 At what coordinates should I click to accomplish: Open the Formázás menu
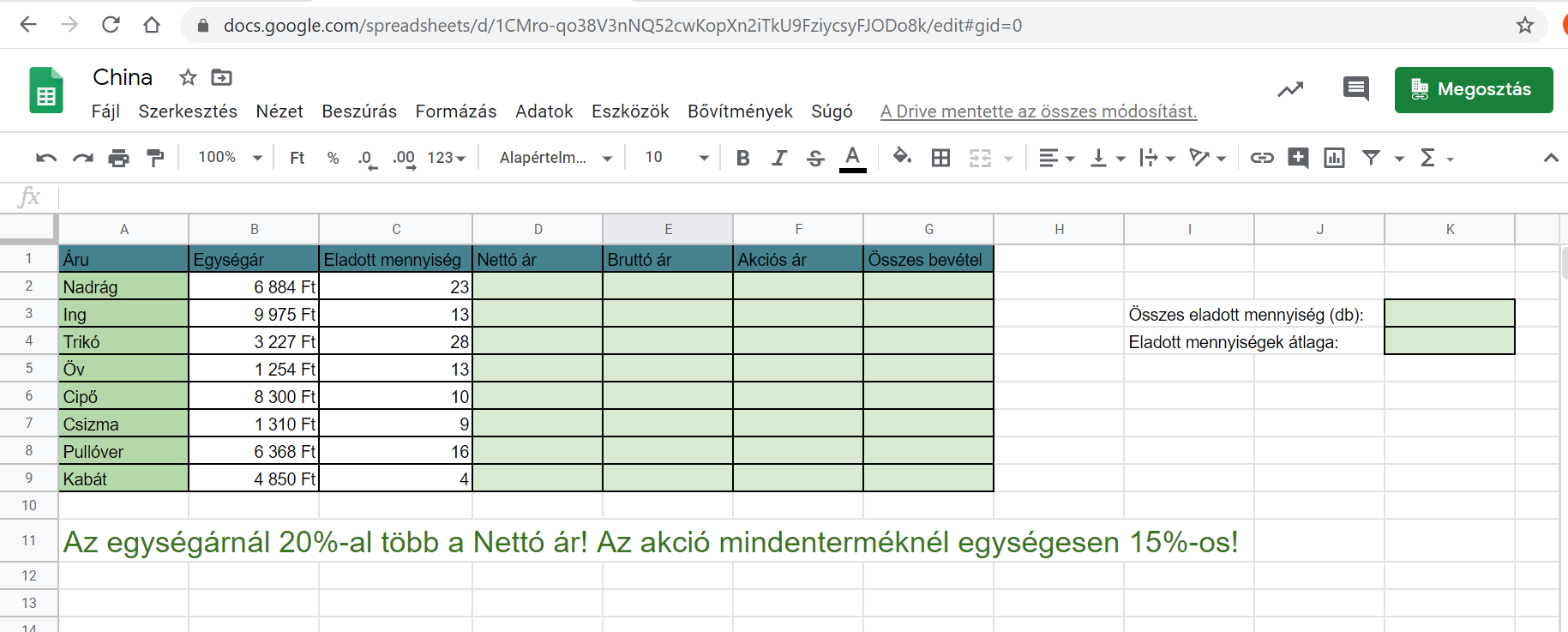coord(455,111)
